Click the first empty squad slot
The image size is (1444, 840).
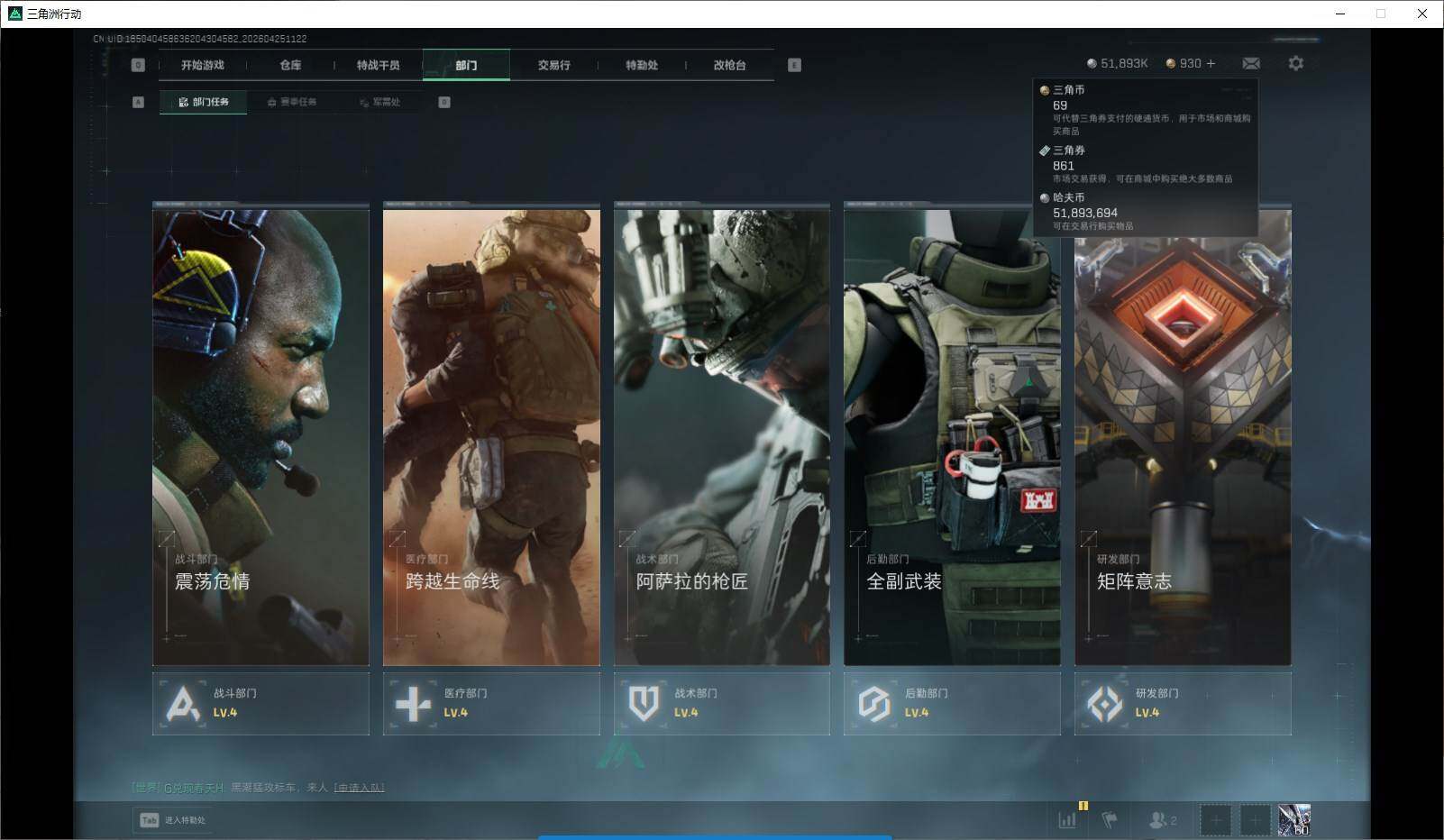(1215, 820)
